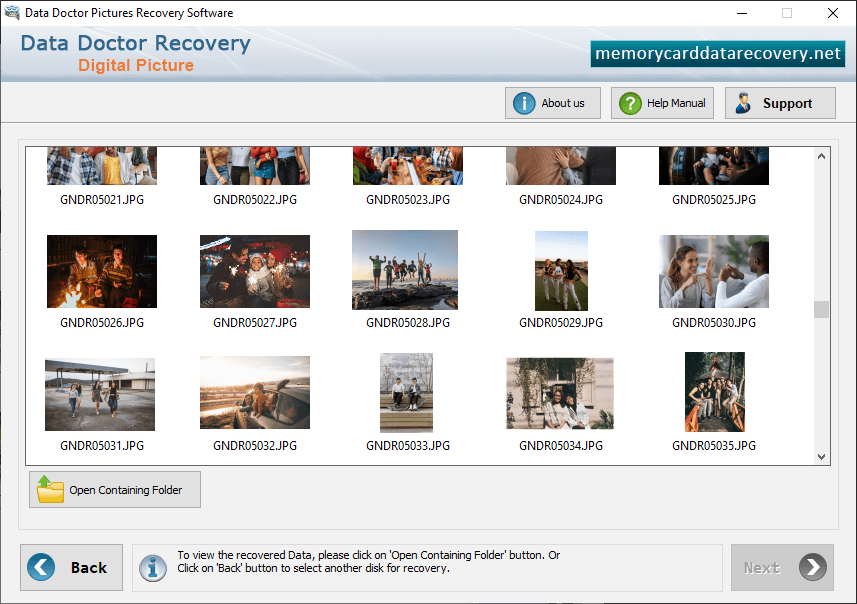
Task: Click the scrollbar up arrow
Action: pos(821,156)
